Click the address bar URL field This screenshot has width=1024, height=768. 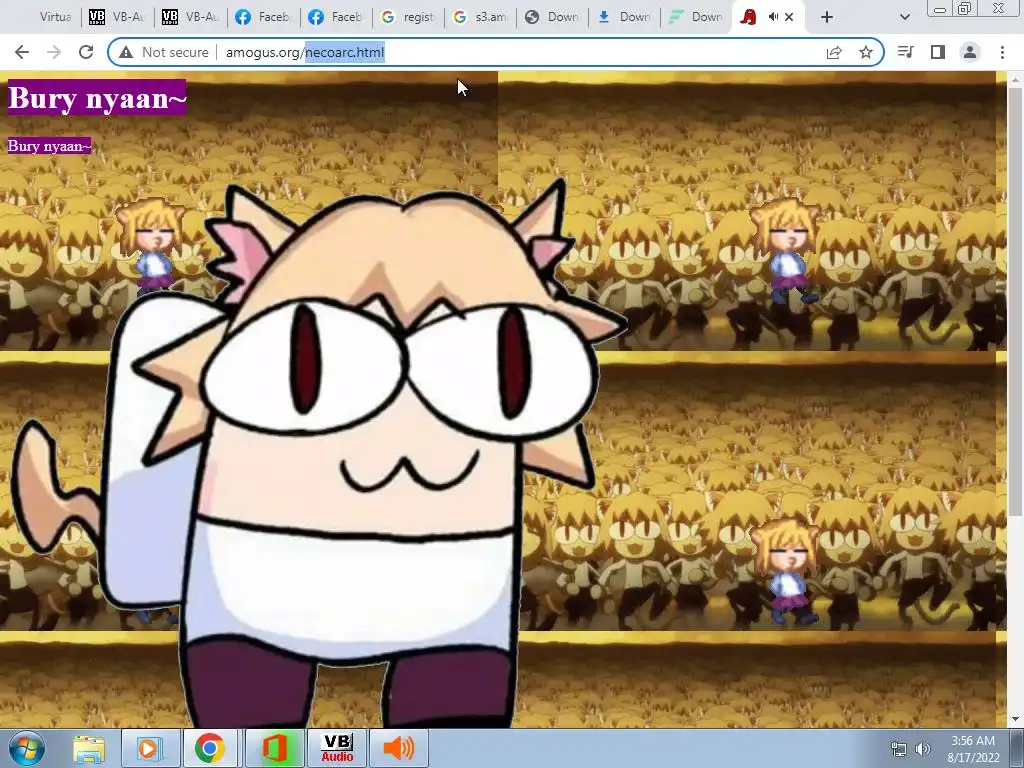coord(496,52)
